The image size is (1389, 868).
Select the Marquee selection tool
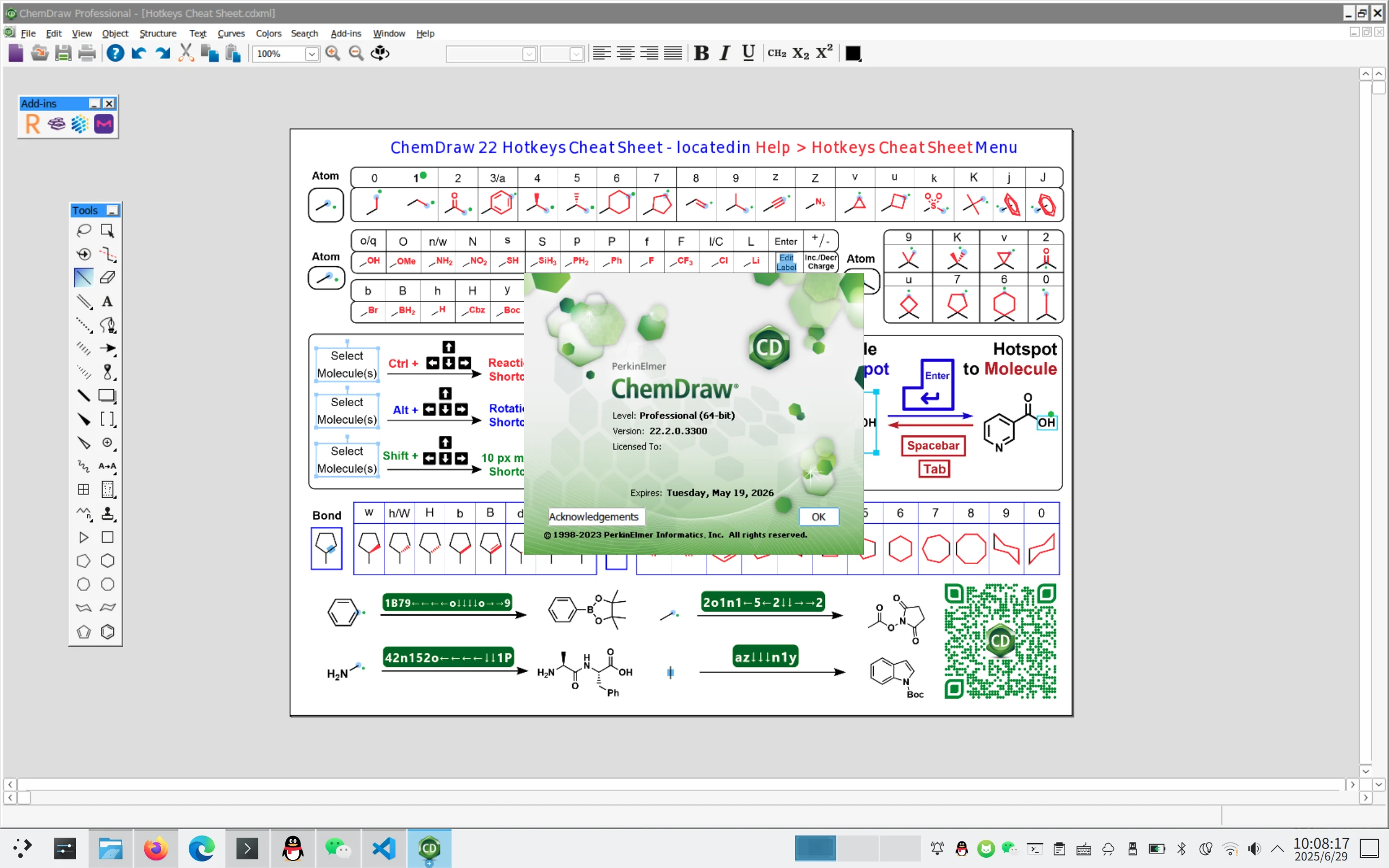point(107,230)
